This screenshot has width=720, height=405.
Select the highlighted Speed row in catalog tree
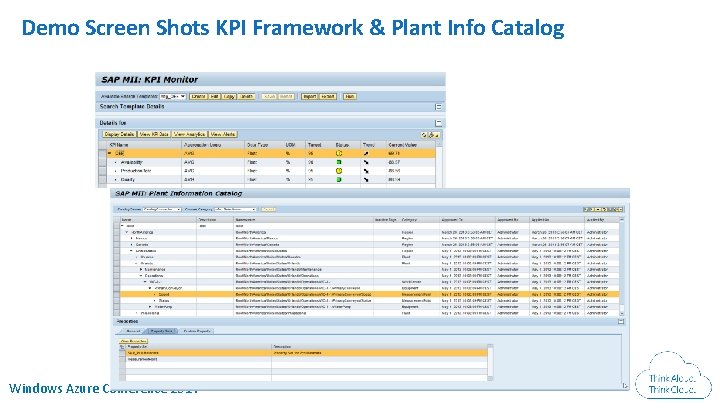[370, 294]
